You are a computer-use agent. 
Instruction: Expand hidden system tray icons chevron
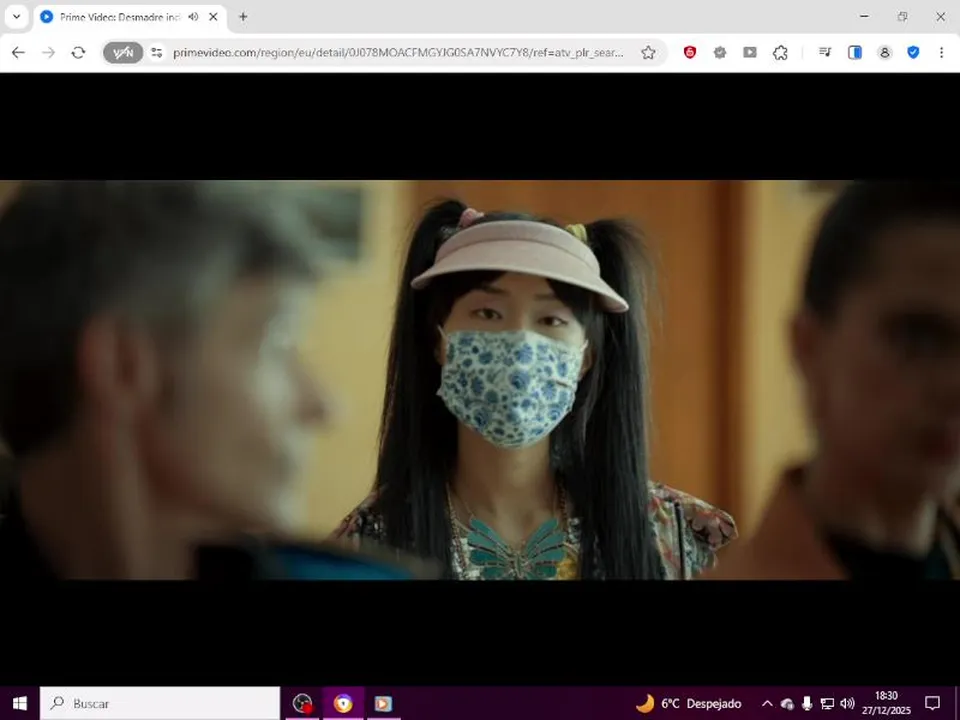pyautogui.click(x=767, y=703)
